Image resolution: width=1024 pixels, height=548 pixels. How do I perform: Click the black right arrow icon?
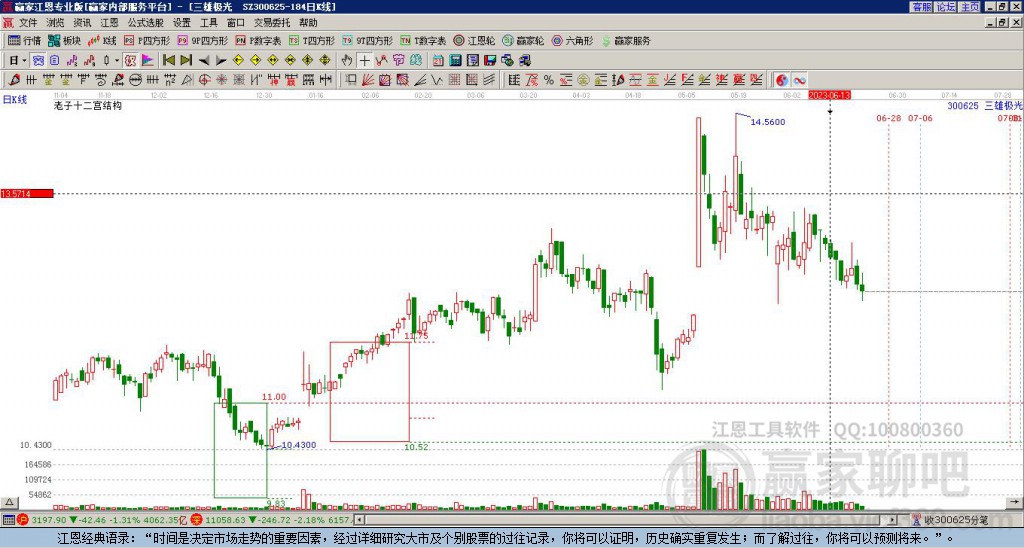pyautogui.click(x=221, y=60)
